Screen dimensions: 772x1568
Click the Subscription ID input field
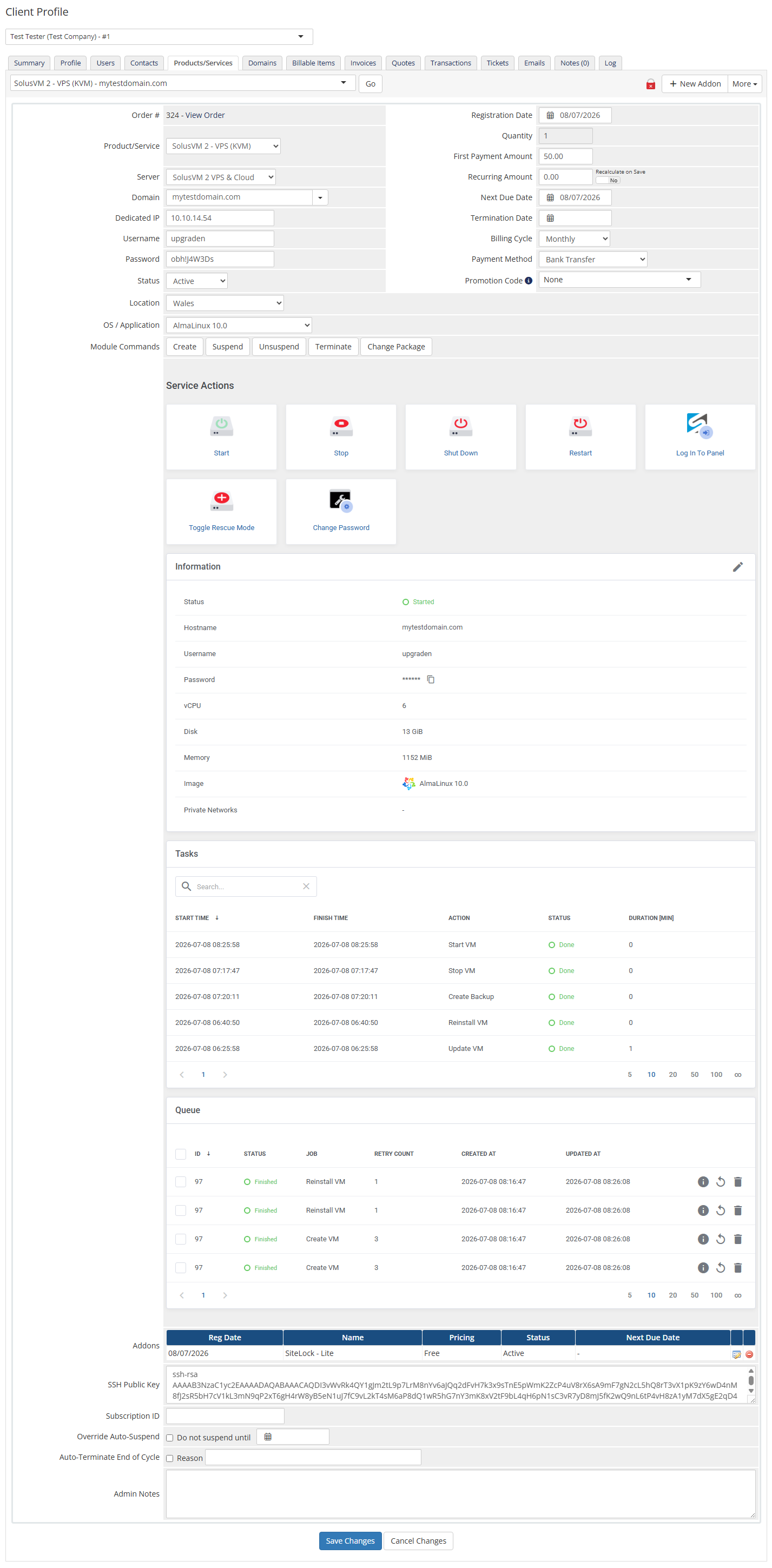pyautogui.click(x=225, y=1416)
